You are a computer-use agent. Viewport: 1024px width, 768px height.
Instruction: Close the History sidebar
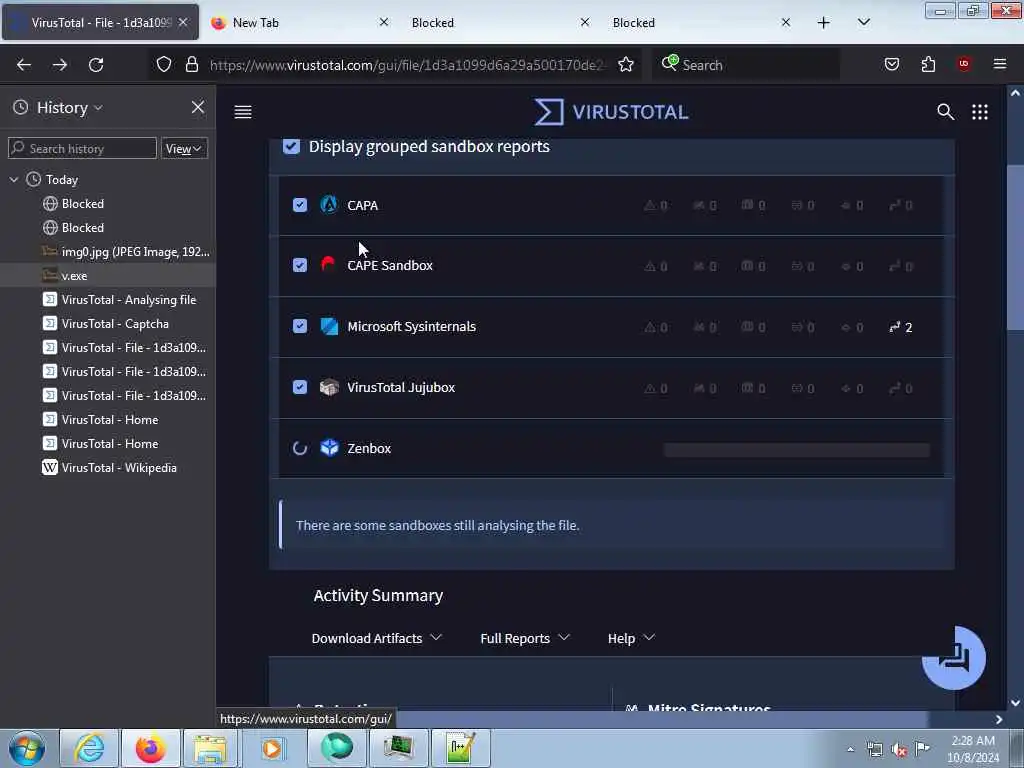[198, 107]
